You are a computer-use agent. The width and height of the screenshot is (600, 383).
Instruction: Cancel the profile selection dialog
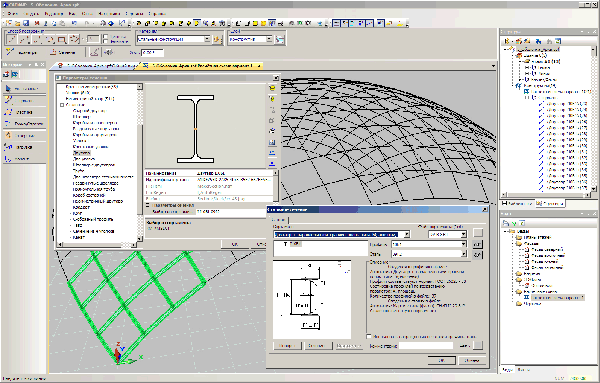tap(472, 360)
